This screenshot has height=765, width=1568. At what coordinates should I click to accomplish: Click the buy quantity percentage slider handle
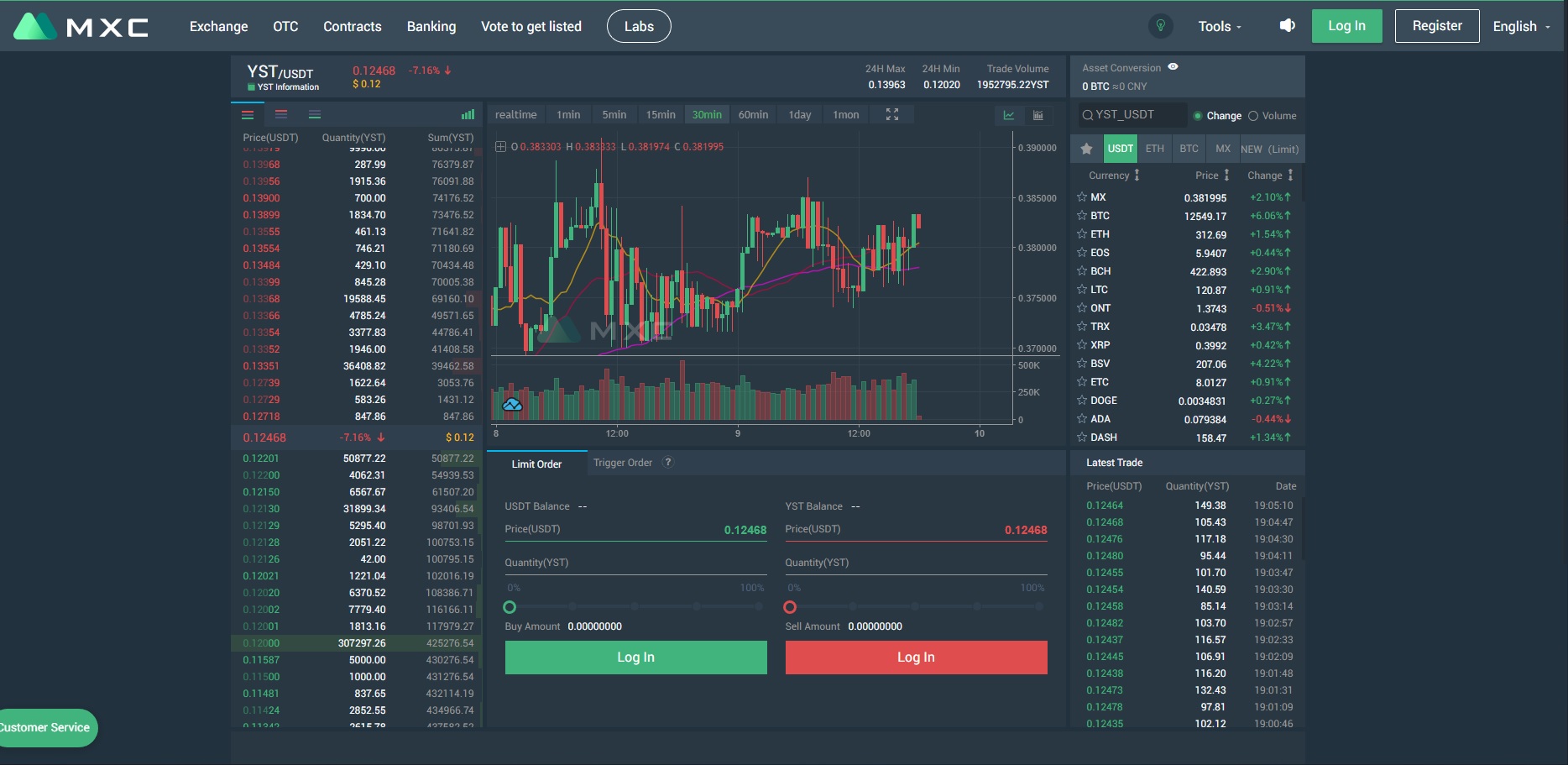(x=510, y=607)
